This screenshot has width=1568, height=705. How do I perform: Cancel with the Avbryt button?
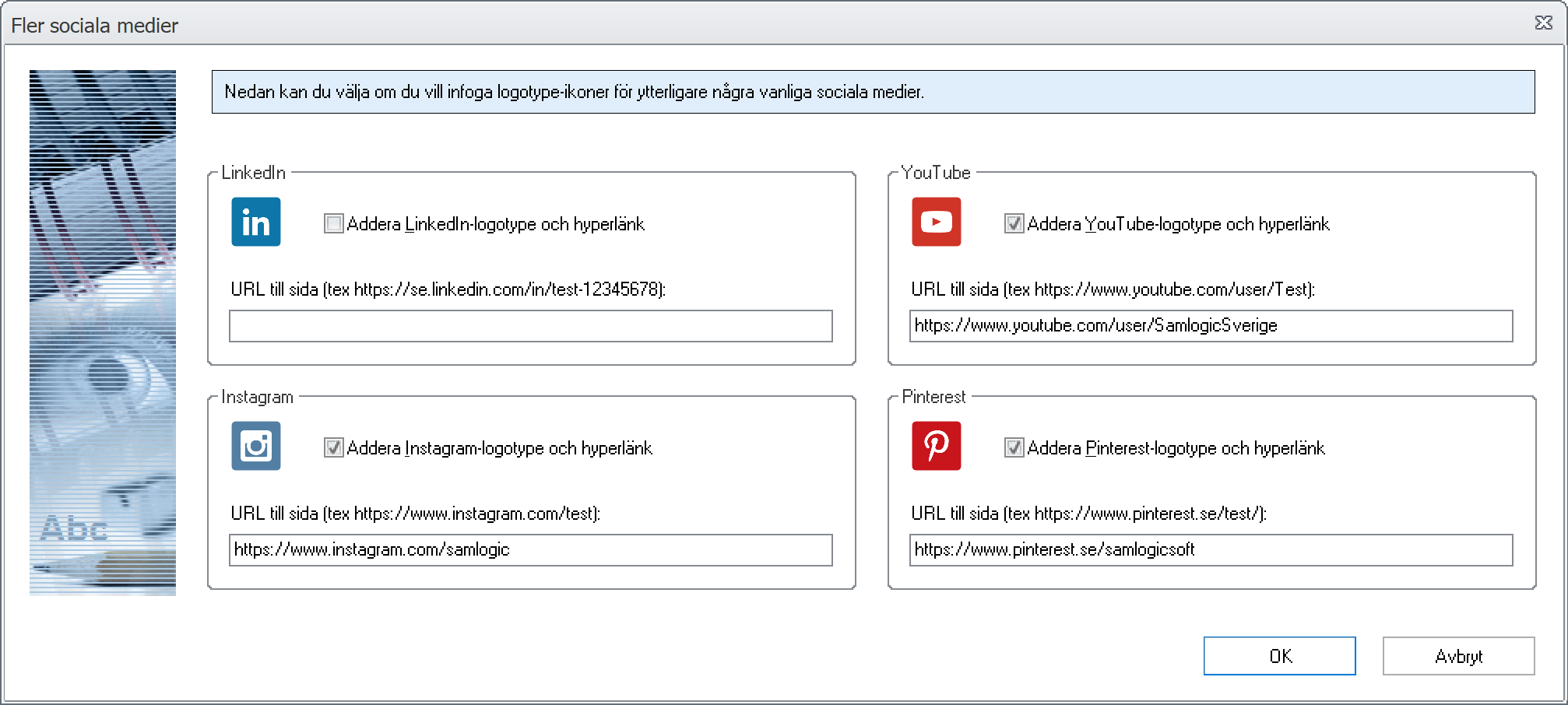click(1459, 656)
